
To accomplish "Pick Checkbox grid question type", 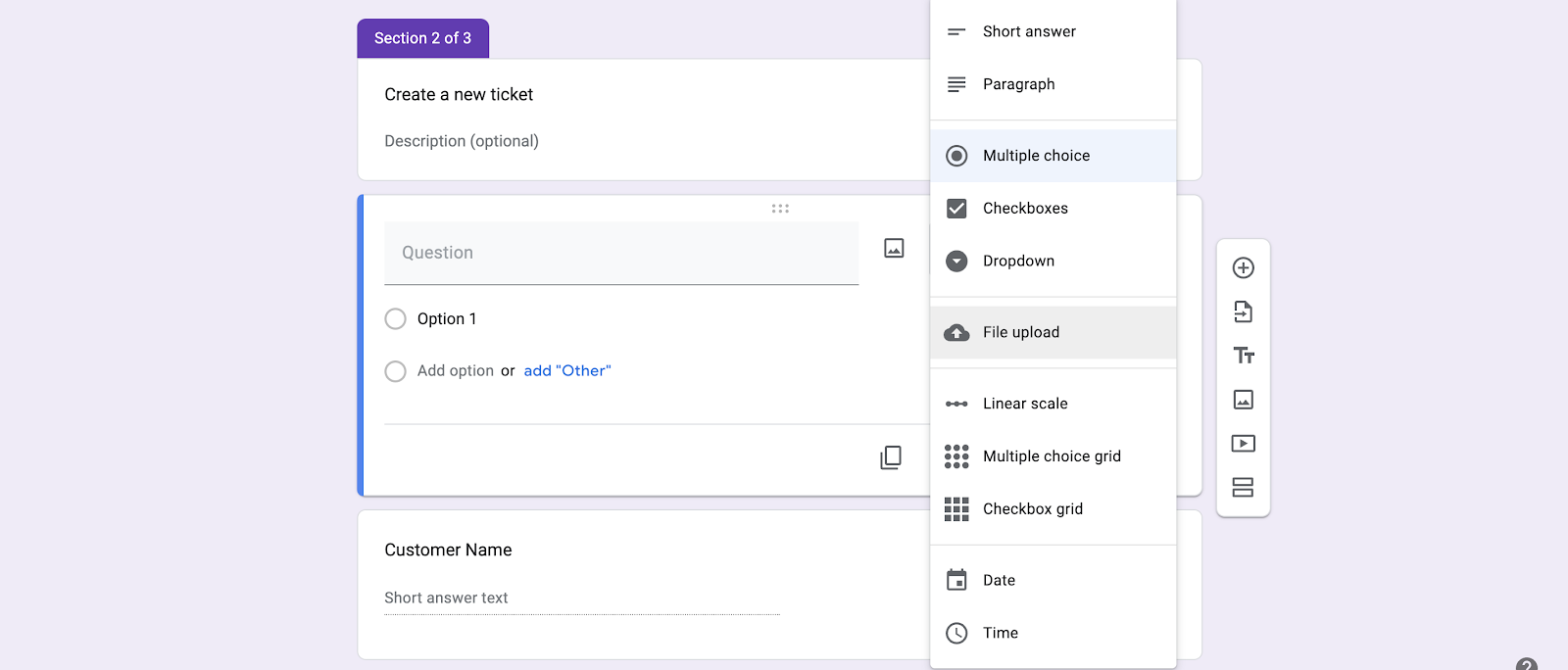I will point(1053,509).
